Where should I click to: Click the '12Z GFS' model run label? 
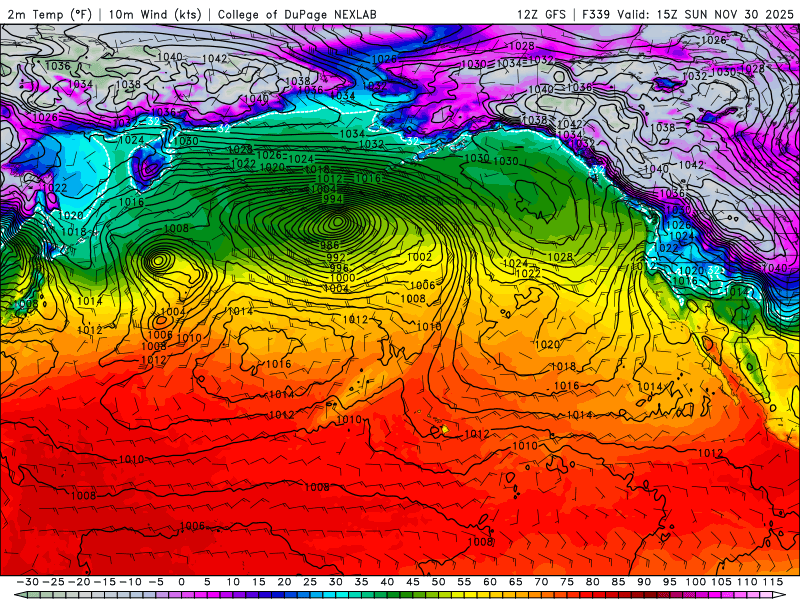[541, 14]
